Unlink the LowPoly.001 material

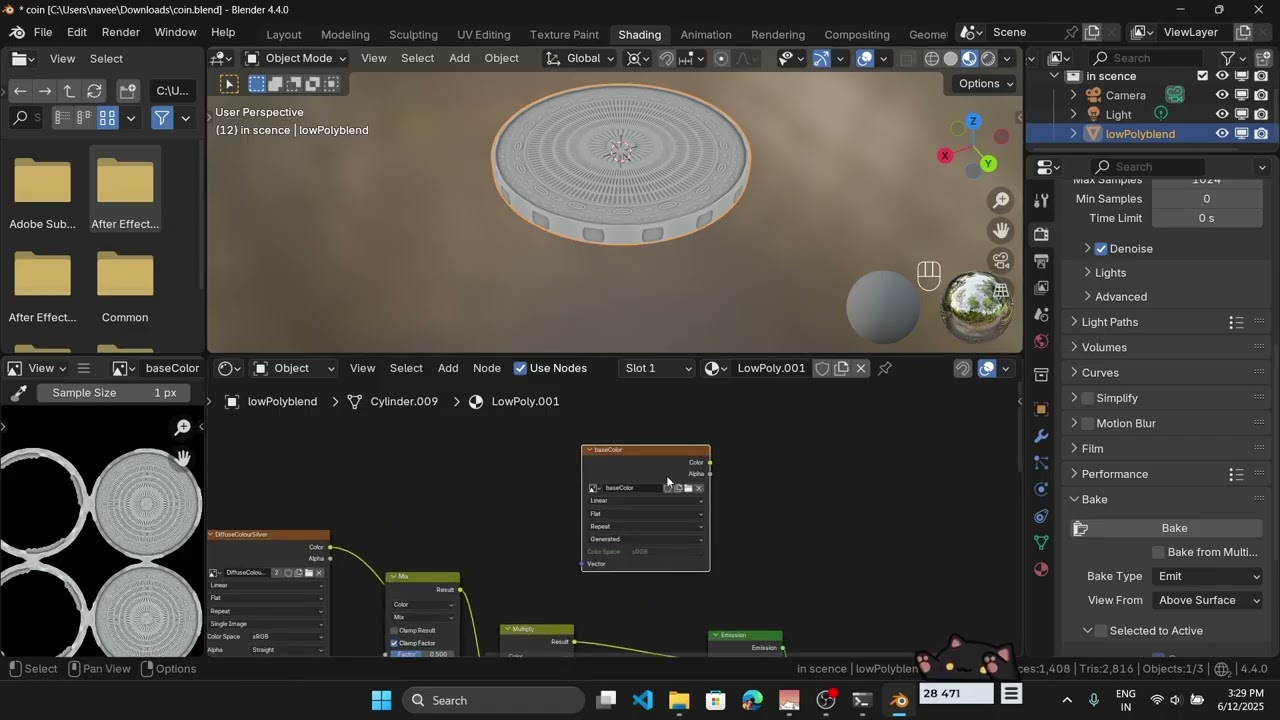(861, 368)
